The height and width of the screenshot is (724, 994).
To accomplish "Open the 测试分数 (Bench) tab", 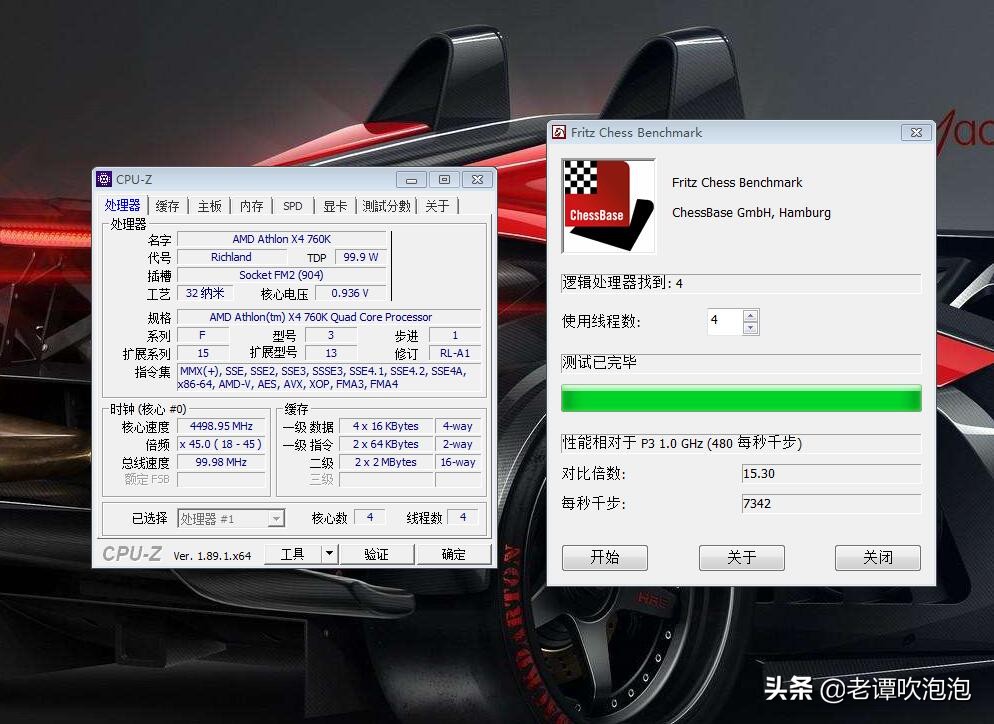I will (x=387, y=205).
